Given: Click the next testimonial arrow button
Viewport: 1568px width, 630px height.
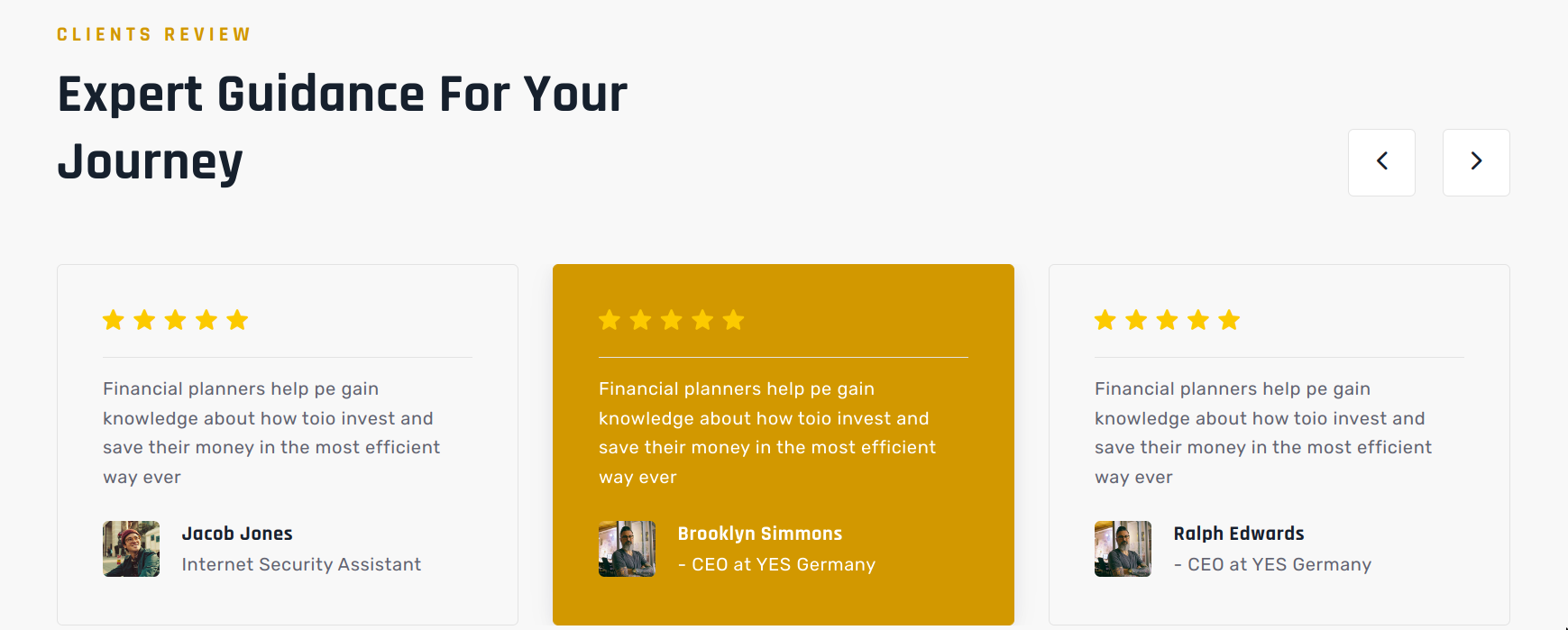Looking at the screenshot, I should 1476,162.
